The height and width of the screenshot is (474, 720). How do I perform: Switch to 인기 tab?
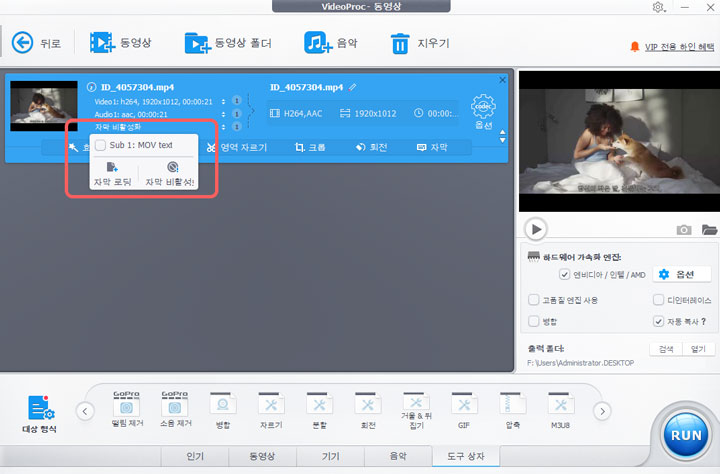click(x=195, y=456)
